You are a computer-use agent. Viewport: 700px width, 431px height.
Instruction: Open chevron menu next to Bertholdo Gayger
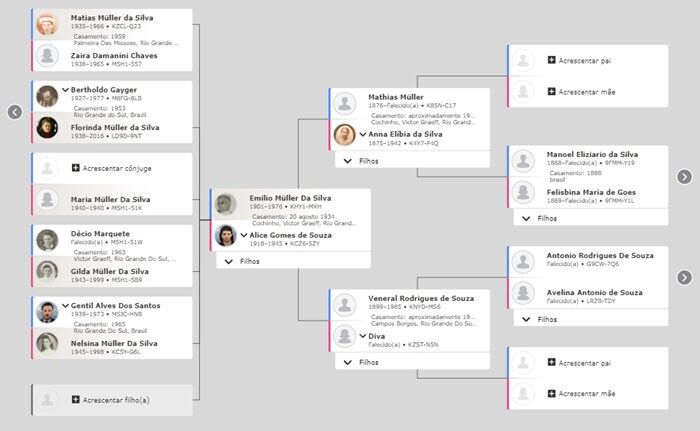coord(65,91)
